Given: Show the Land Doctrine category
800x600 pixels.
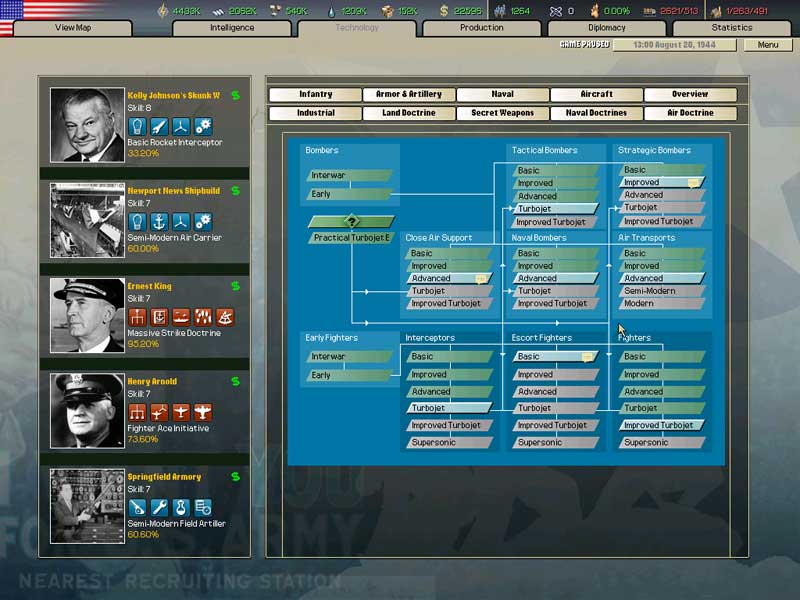Looking at the screenshot, I should 409,113.
